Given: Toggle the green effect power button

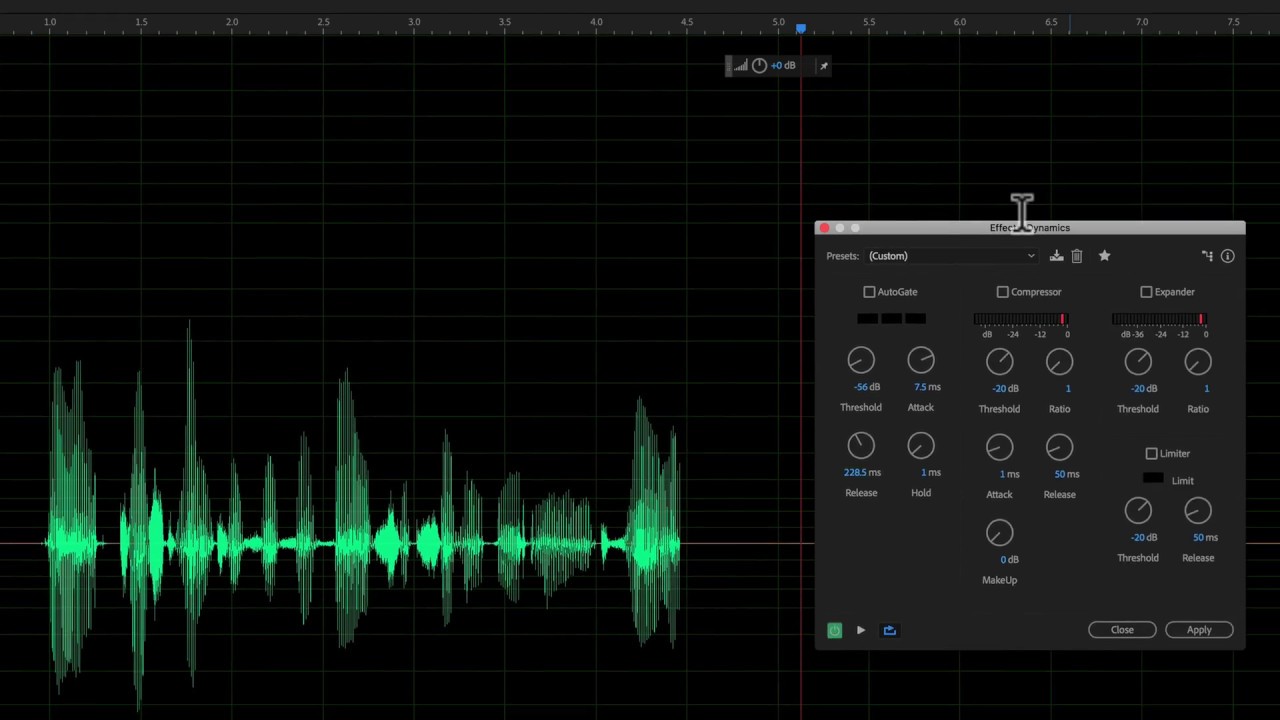Looking at the screenshot, I should tap(835, 630).
